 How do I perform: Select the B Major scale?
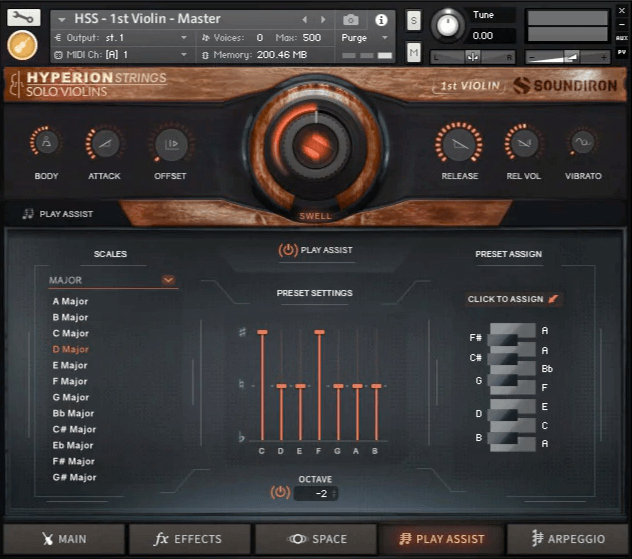coord(70,318)
